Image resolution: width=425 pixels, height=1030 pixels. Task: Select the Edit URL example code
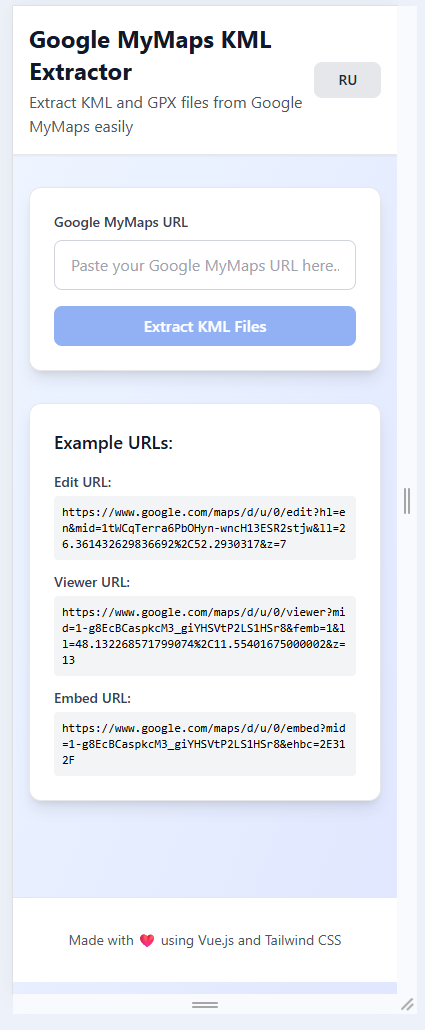pyautogui.click(x=205, y=528)
